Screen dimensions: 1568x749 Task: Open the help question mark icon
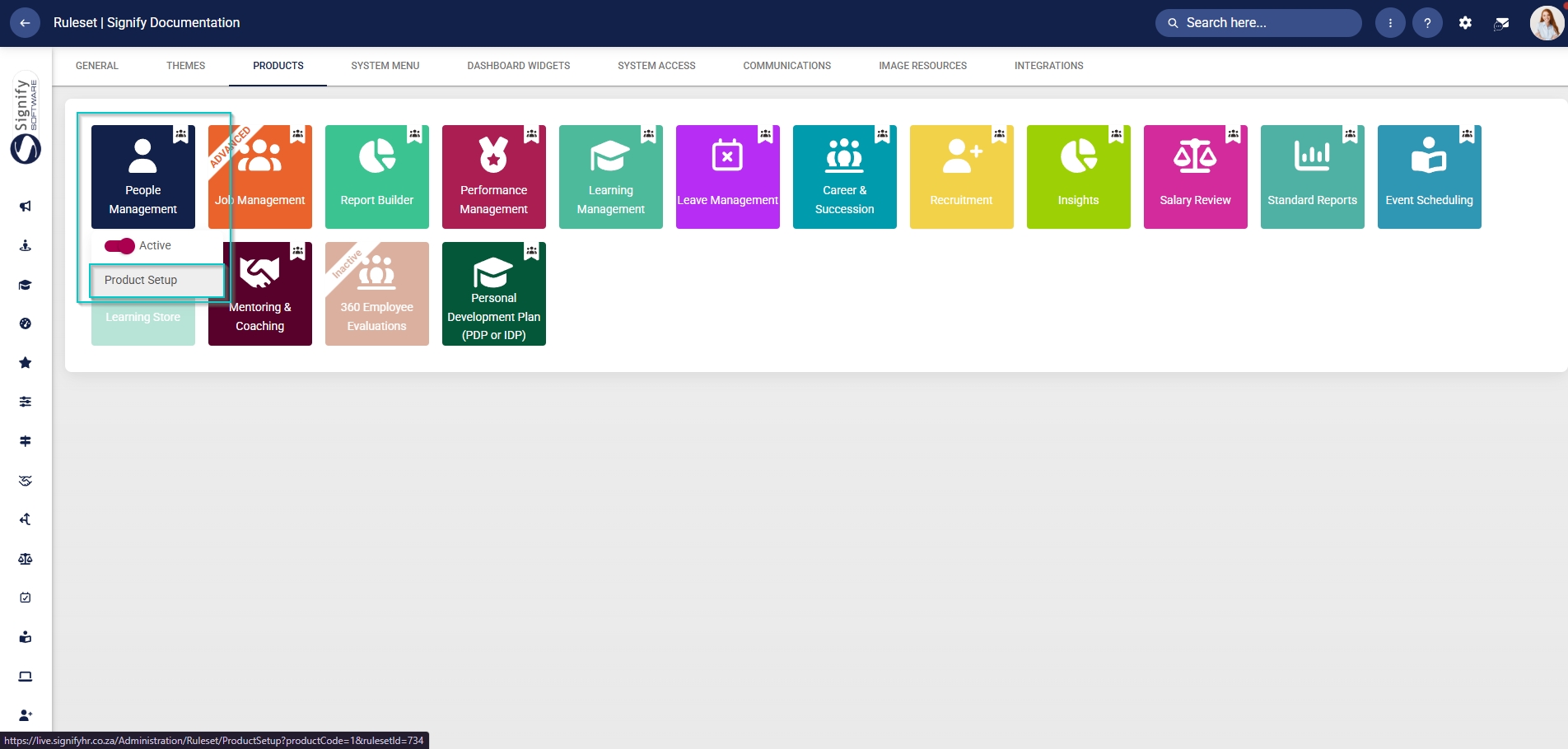[1427, 23]
